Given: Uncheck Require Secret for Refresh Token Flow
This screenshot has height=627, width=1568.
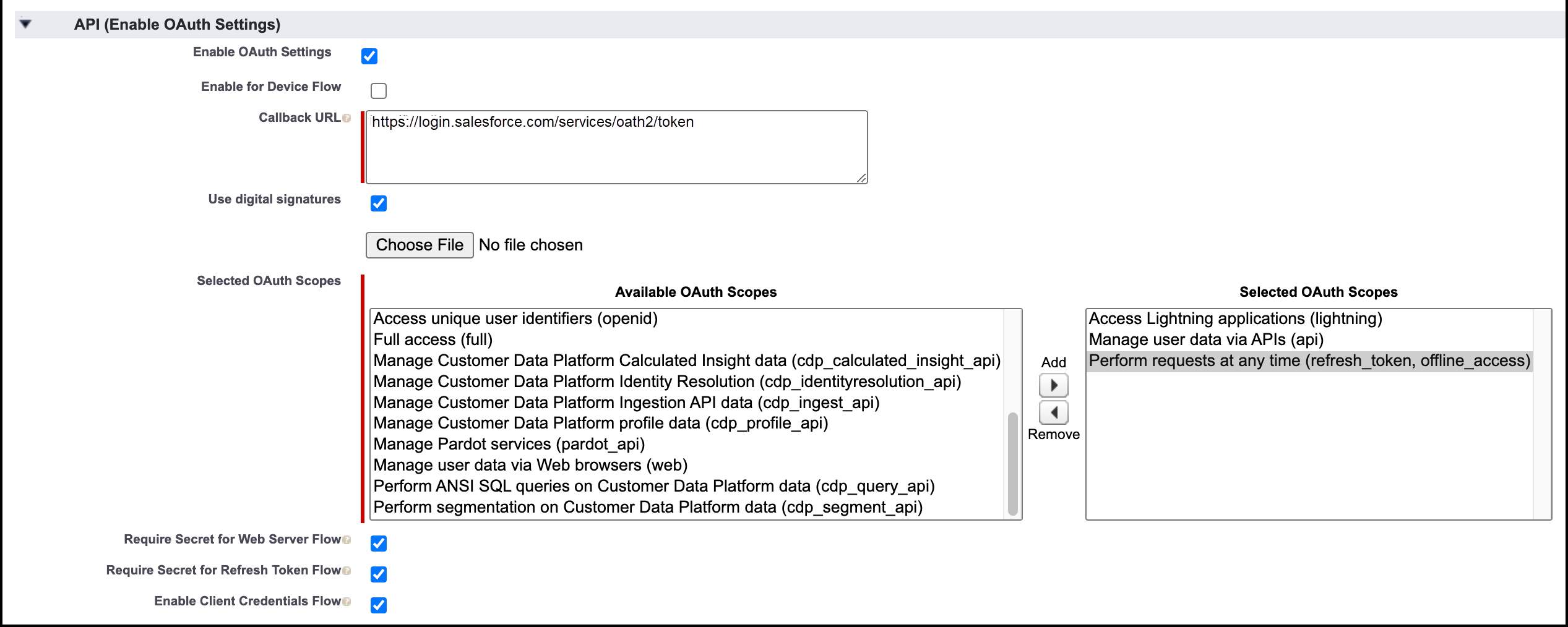Looking at the screenshot, I should tap(379, 574).
